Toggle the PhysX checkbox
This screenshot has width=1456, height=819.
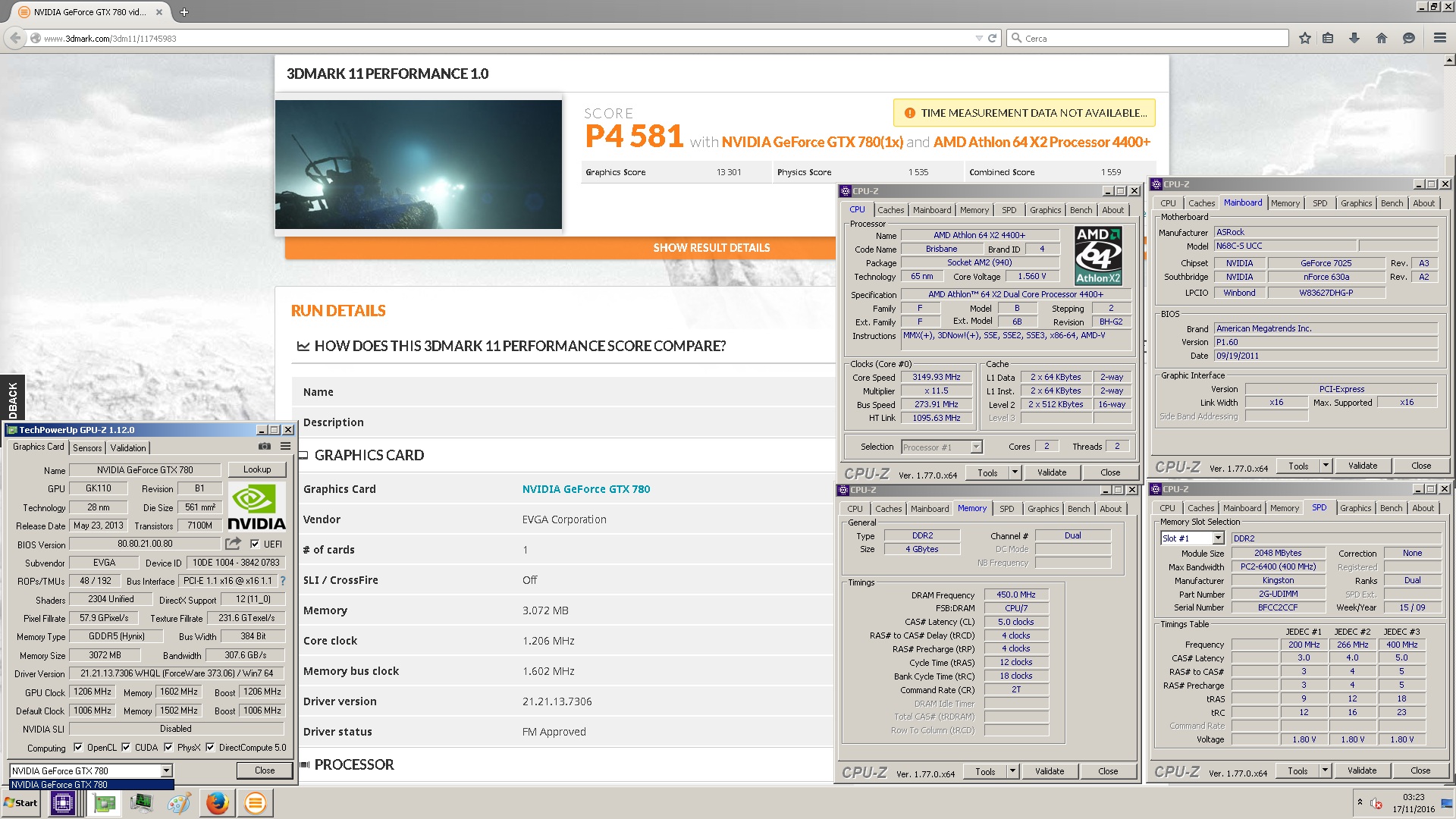(x=168, y=747)
